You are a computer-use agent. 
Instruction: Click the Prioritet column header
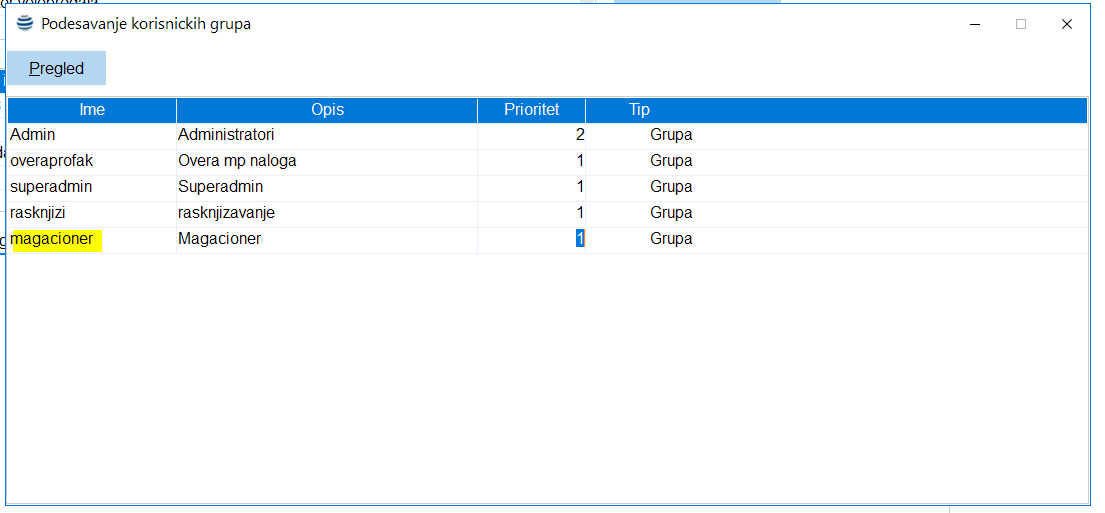click(x=531, y=110)
